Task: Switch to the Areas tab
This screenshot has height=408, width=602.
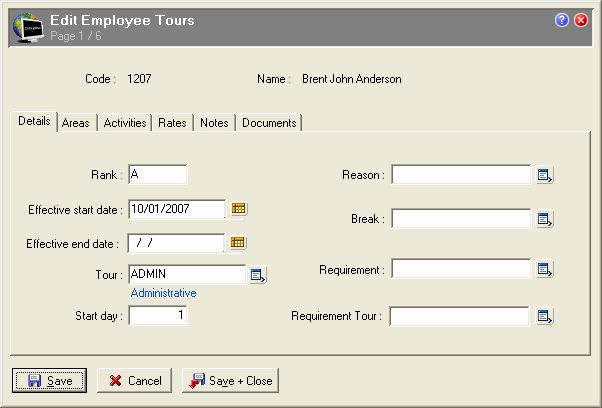Action: coord(76,123)
